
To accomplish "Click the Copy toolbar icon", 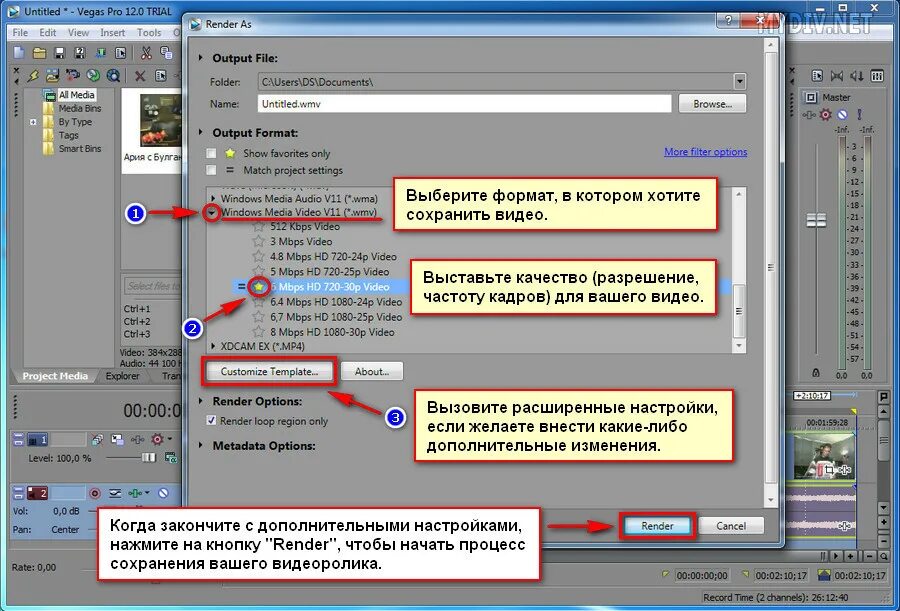I will [x=166, y=53].
